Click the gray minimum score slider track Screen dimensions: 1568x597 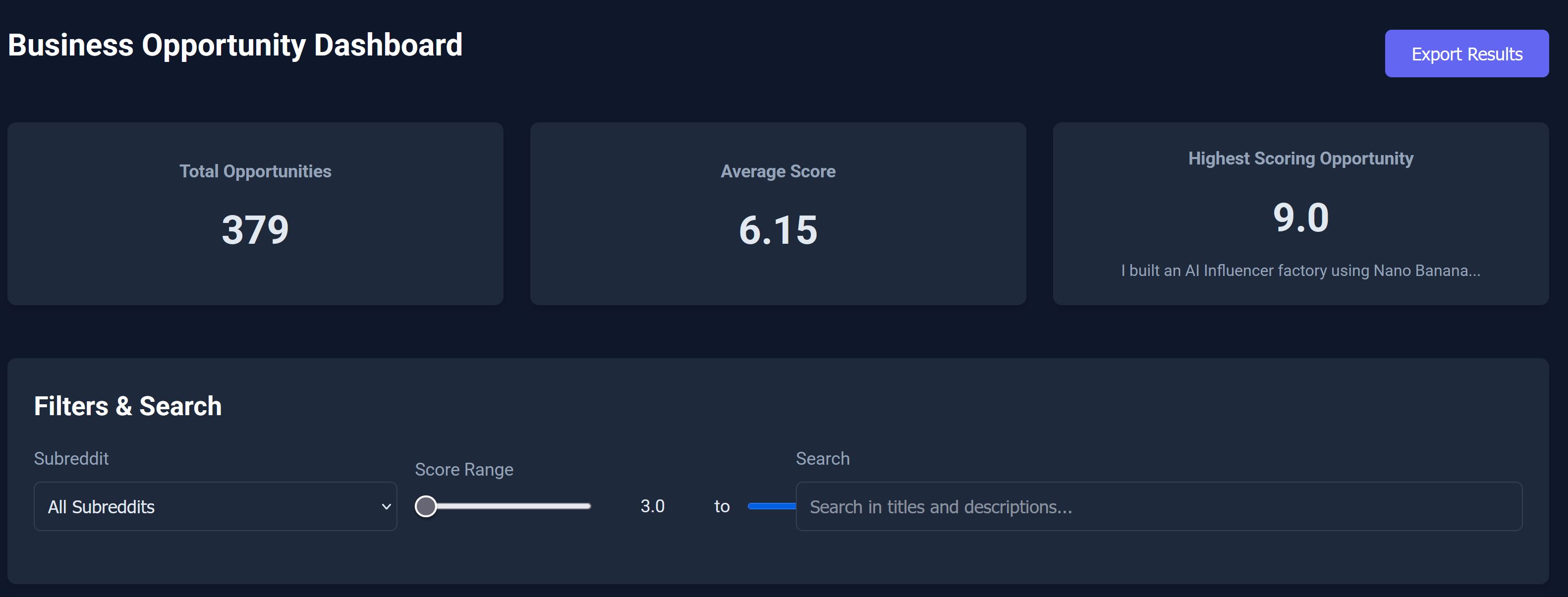coord(517,506)
